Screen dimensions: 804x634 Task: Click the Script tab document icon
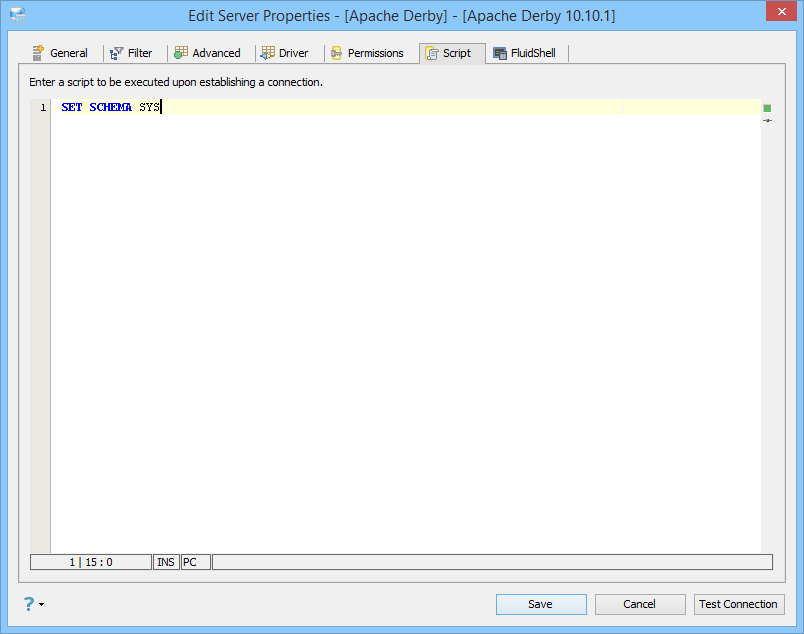coord(432,53)
